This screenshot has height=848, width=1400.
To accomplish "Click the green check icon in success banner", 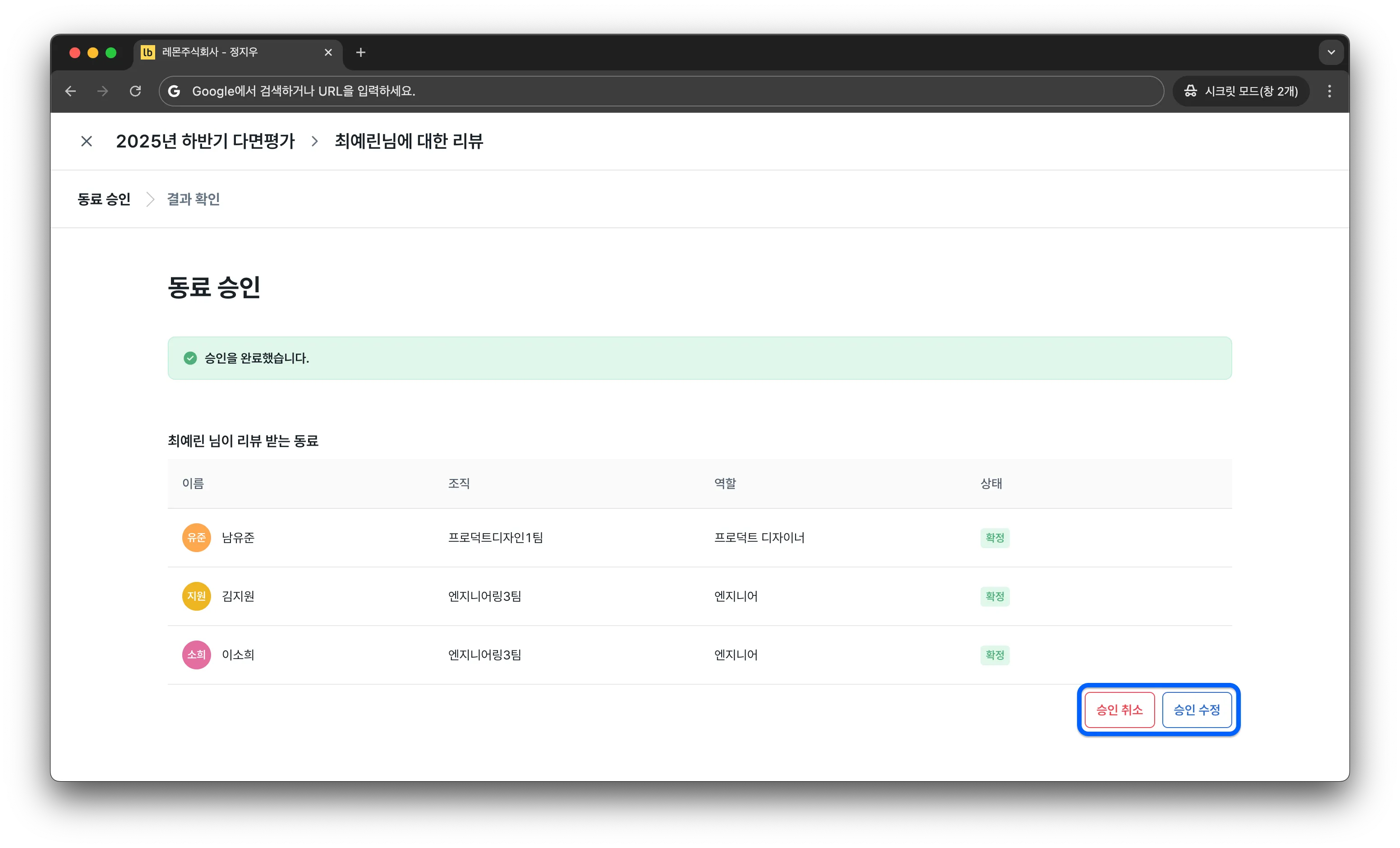I will (x=190, y=358).
